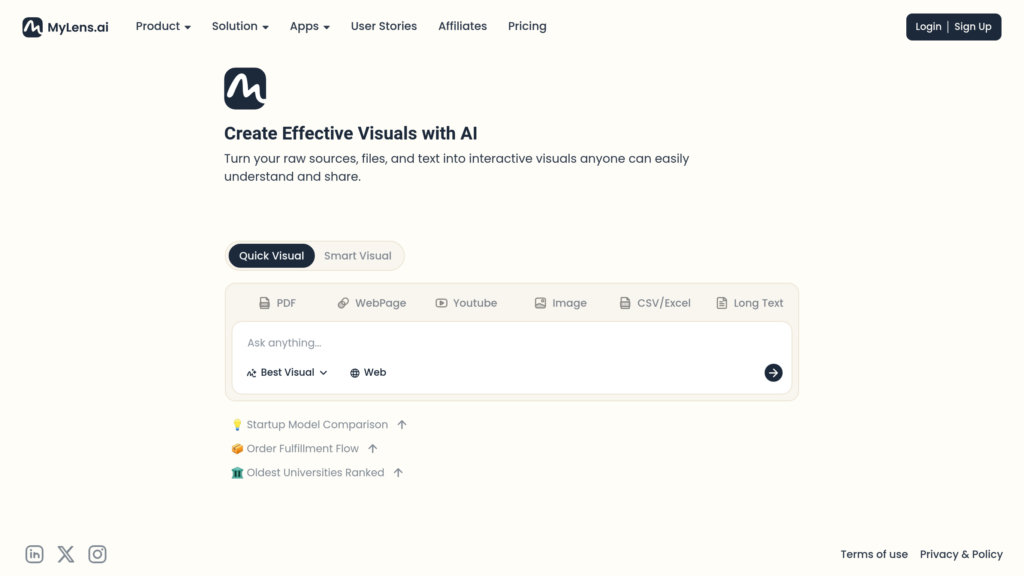This screenshot has width=1024, height=576.
Task: Expand the Product dropdown menu
Action: click(163, 26)
